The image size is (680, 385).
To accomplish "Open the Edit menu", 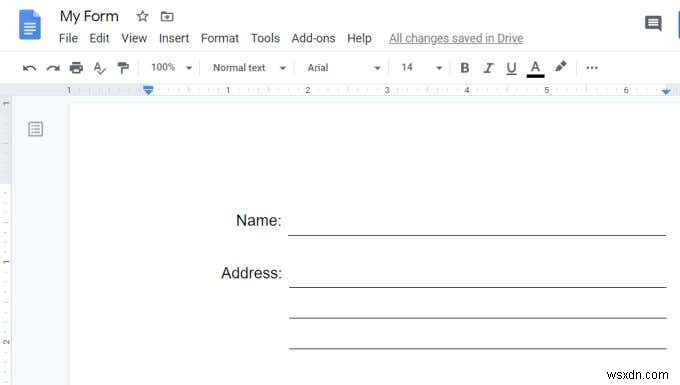I will point(99,38).
